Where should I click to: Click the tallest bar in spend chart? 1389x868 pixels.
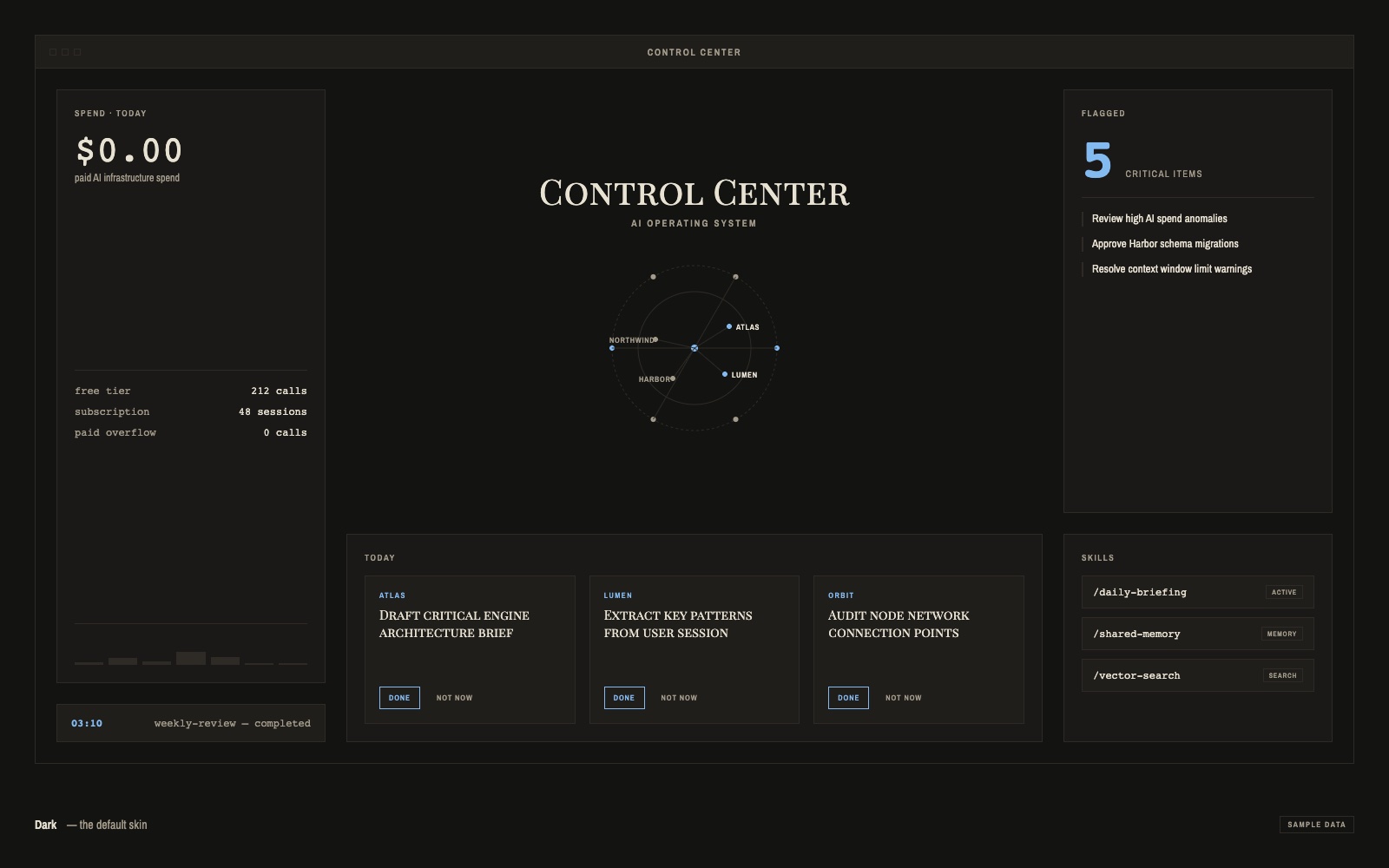point(191,658)
